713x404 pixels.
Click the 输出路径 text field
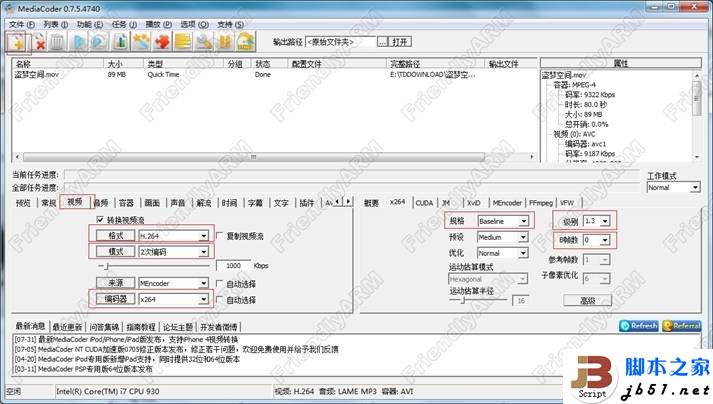coord(341,42)
